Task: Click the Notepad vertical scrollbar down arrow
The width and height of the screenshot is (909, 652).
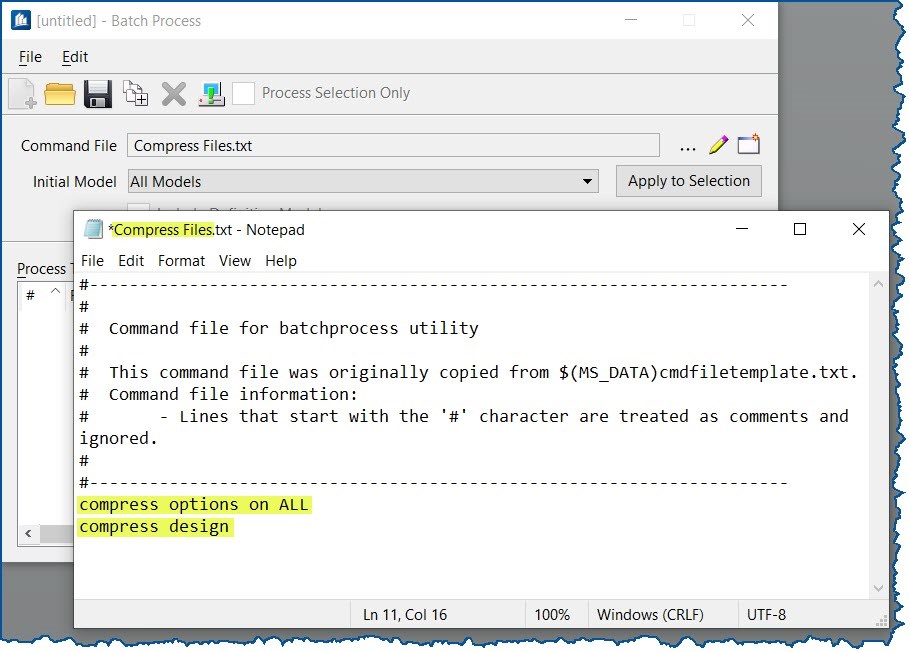Action: (878, 588)
